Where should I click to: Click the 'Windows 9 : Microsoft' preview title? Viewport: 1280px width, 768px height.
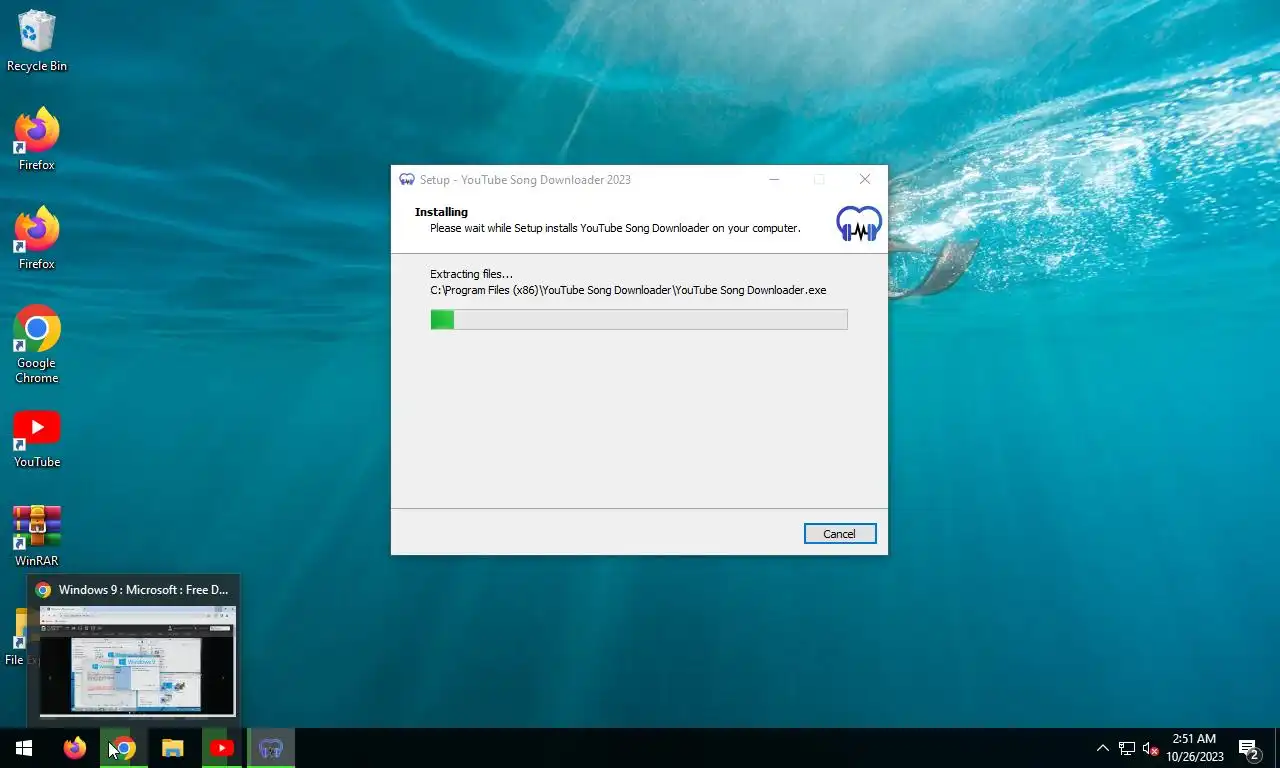point(144,590)
